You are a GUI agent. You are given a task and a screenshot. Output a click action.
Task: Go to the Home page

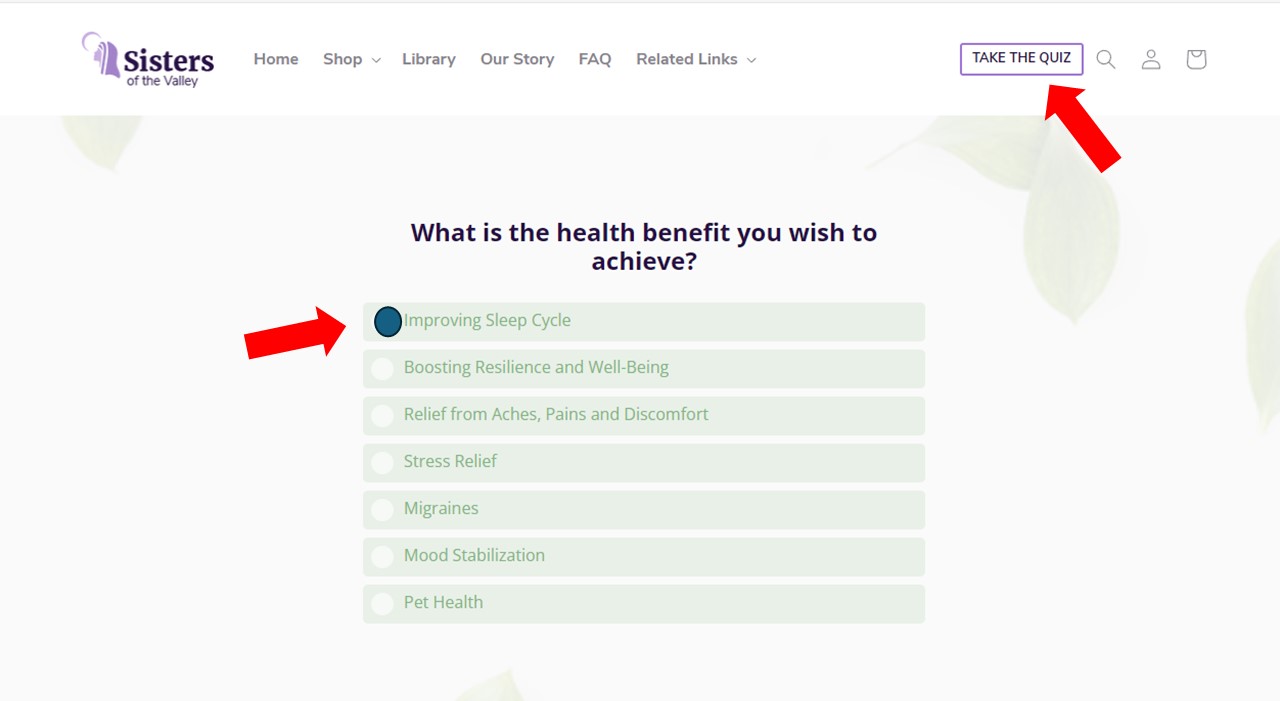pyautogui.click(x=276, y=59)
